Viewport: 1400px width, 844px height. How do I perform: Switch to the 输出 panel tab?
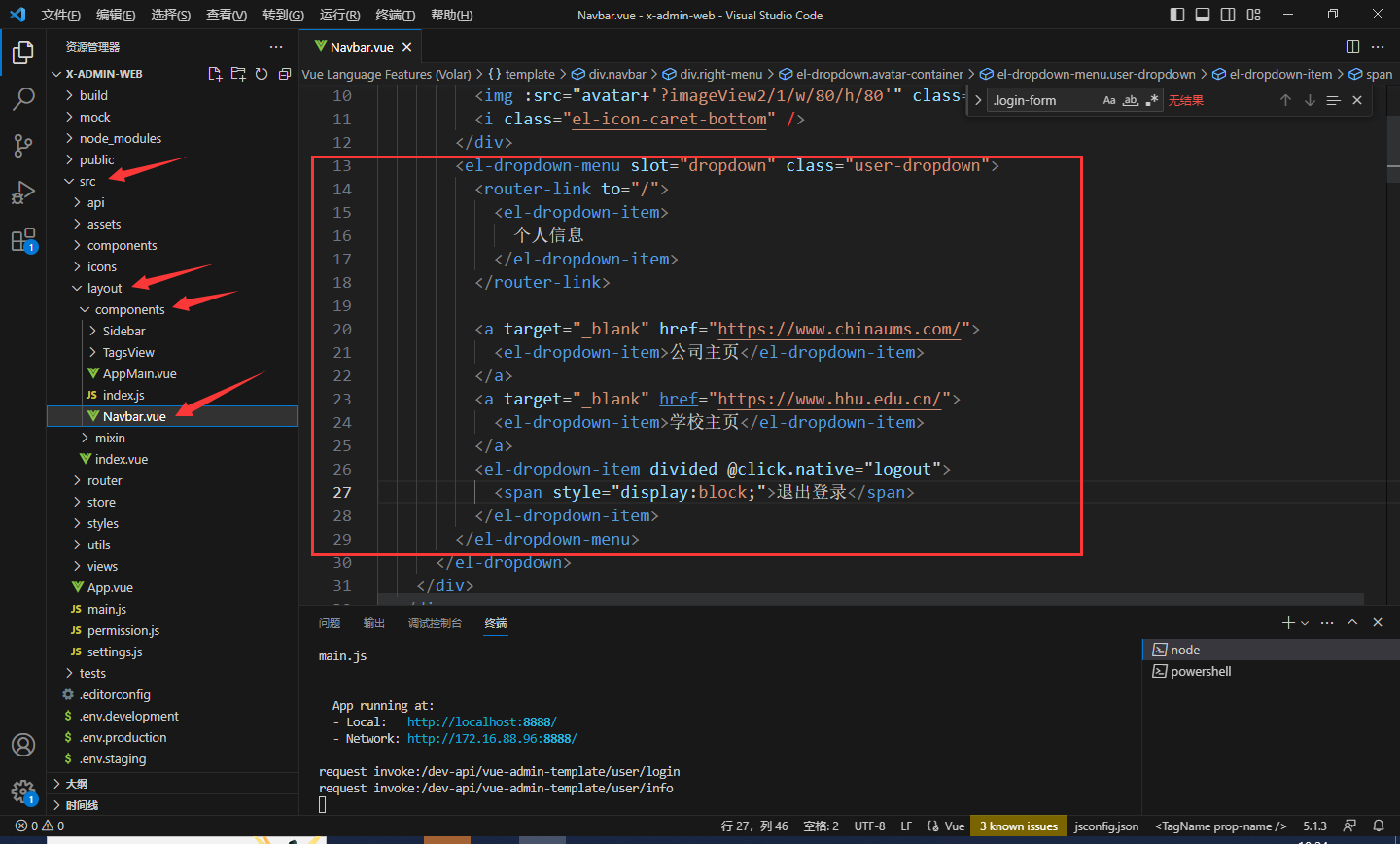374,623
